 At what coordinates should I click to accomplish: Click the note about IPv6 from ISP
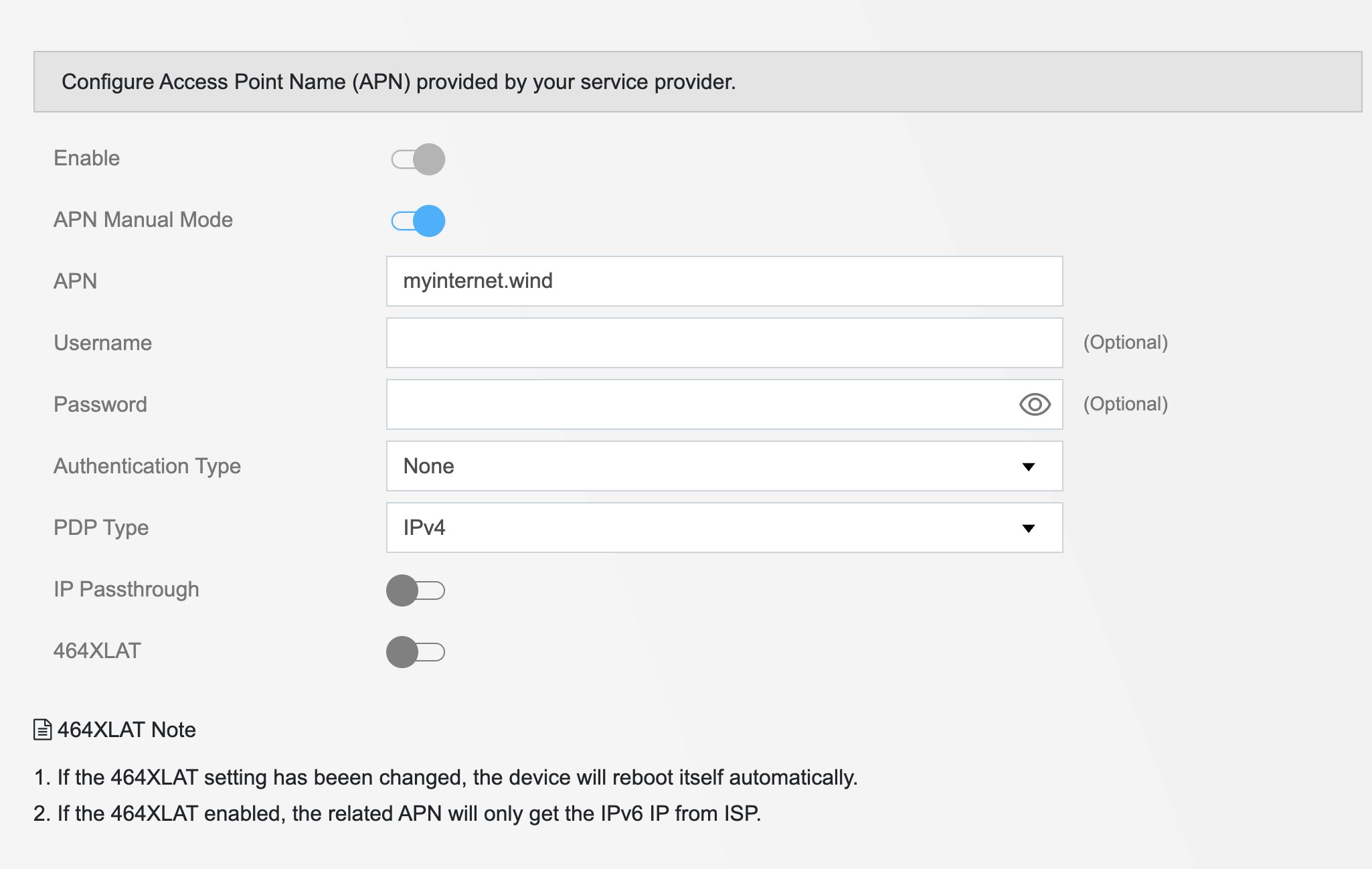[x=398, y=813]
